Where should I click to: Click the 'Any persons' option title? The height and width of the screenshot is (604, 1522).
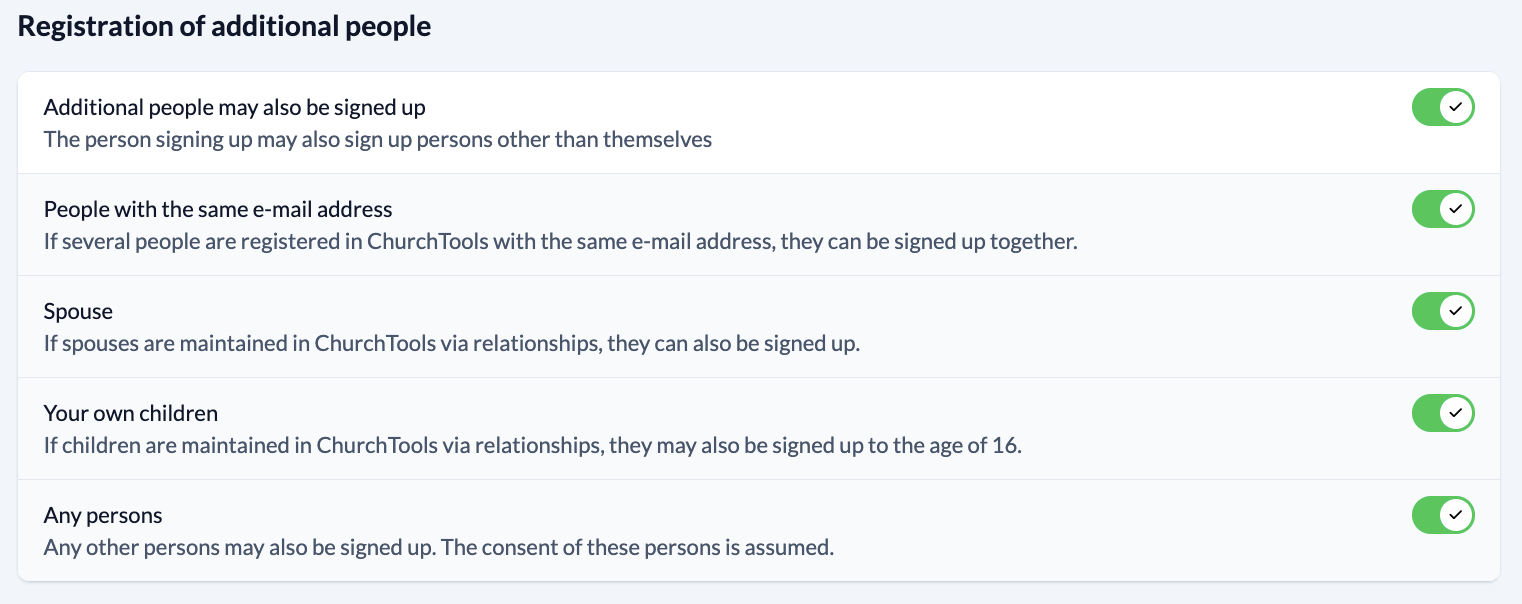pyautogui.click(x=103, y=515)
